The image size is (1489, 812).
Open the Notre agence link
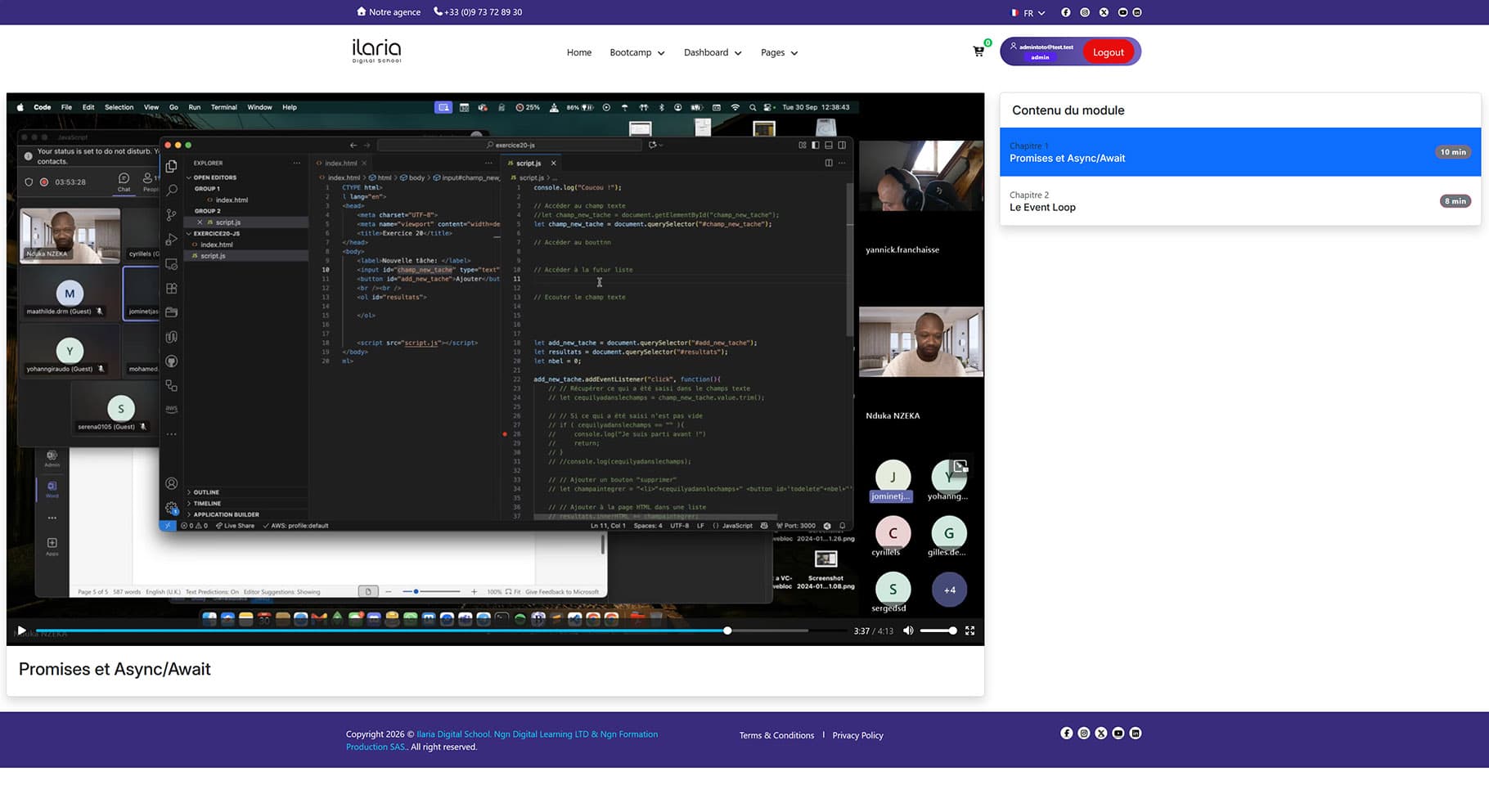pyautogui.click(x=389, y=12)
